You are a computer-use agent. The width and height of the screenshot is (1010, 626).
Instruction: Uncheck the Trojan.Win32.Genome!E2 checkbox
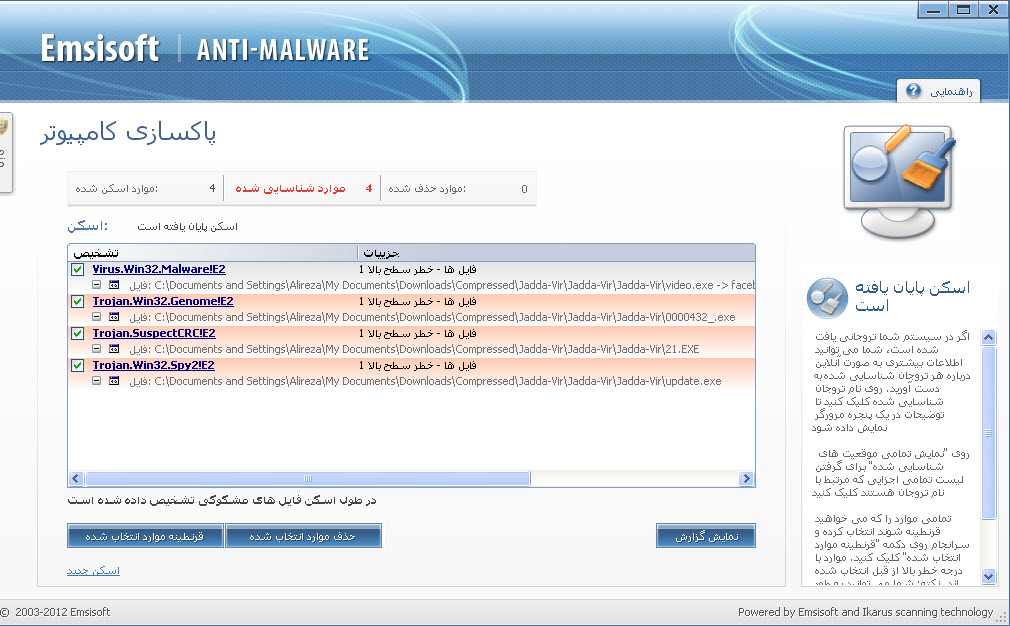[78, 301]
